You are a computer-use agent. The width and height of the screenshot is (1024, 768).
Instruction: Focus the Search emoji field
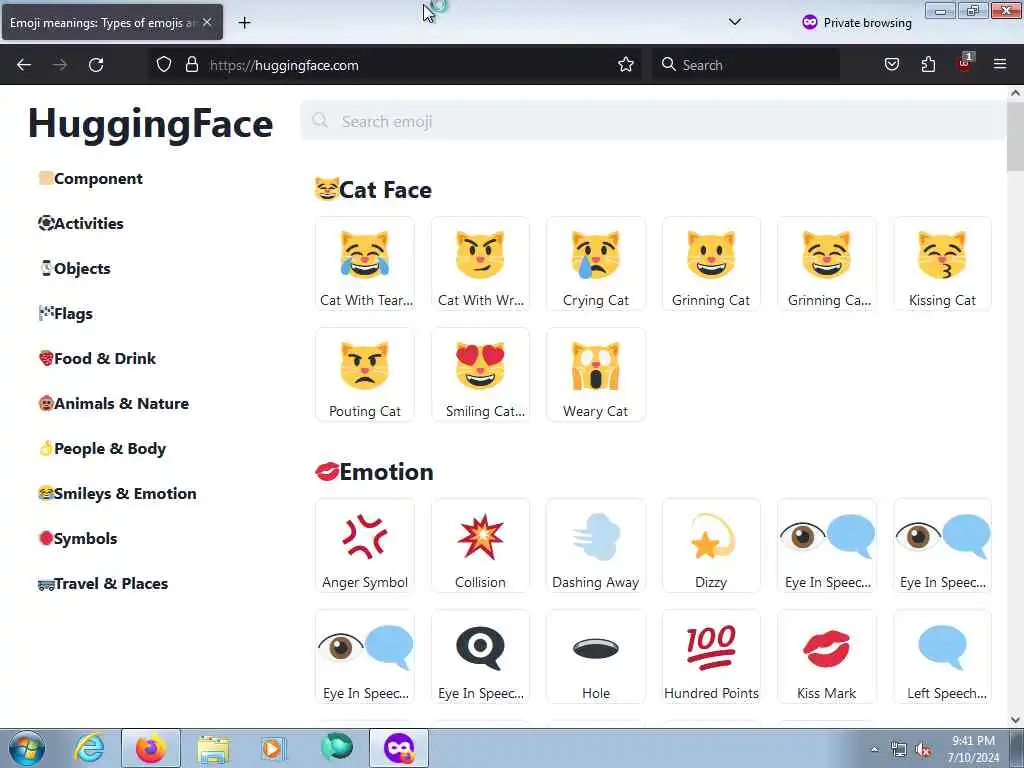[x=653, y=121]
